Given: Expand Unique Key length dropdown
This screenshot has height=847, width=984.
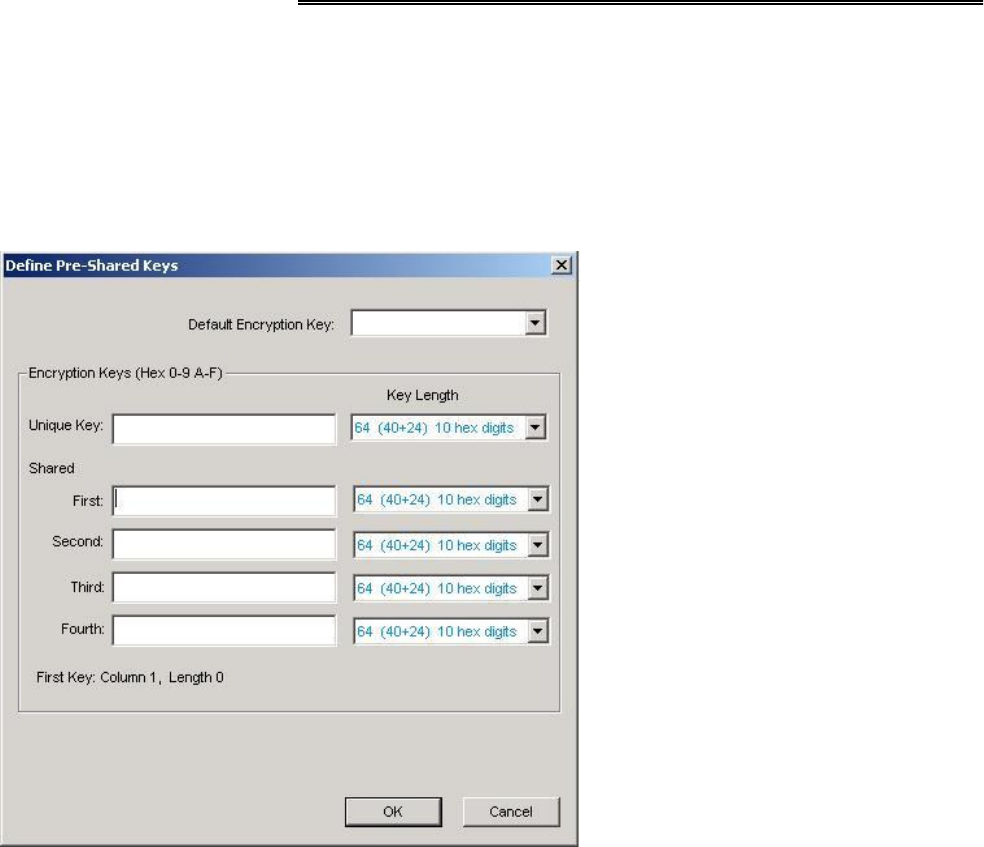Looking at the screenshot, I should tap(535, 427).
